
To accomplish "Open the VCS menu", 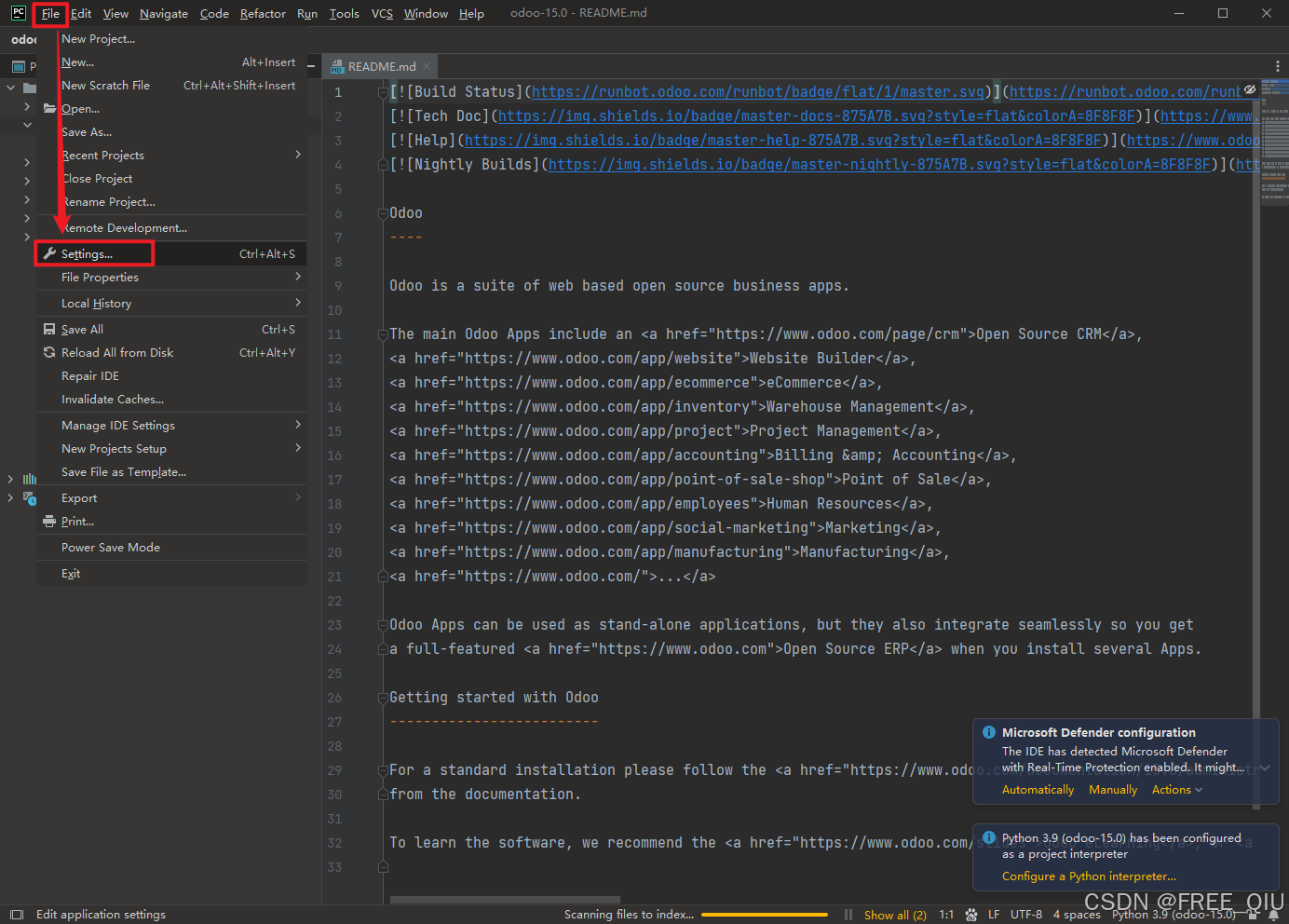I will coord(382,13).
